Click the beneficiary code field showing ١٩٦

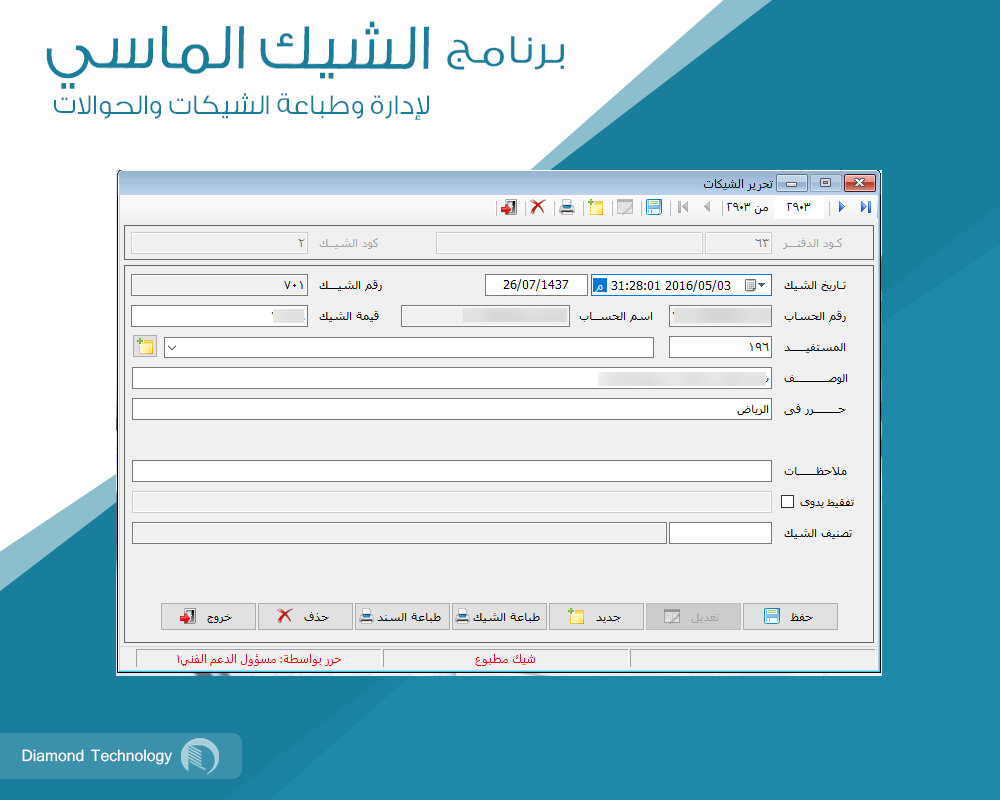(x=721, y=347)
